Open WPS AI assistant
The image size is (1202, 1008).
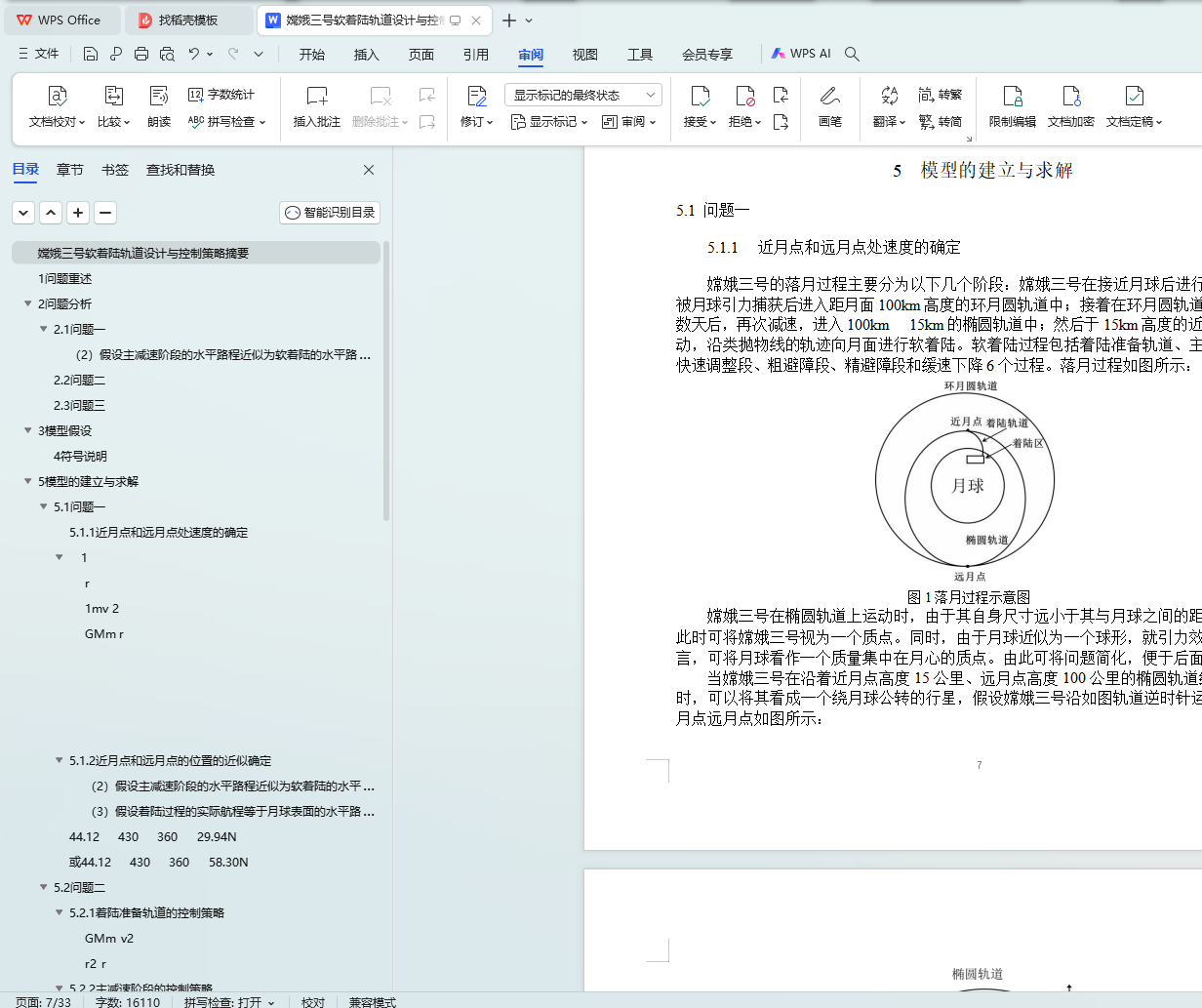click(801, 54)
